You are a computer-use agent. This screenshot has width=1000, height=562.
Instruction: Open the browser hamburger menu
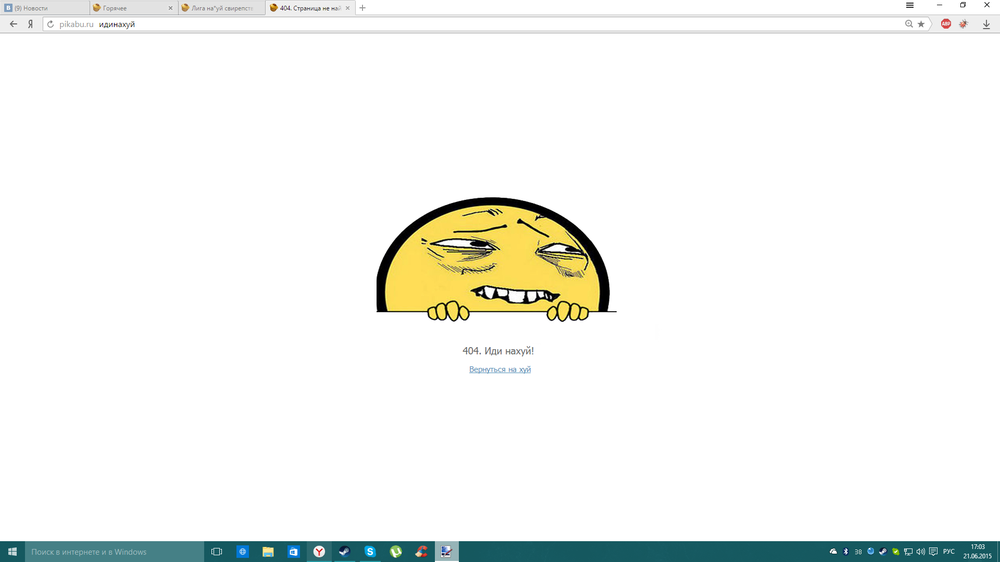coord(909,6)
